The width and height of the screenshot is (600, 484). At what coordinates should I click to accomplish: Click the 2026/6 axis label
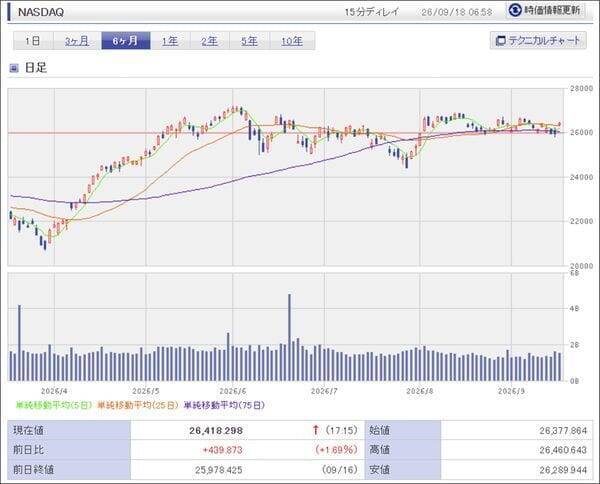(233, 391)
